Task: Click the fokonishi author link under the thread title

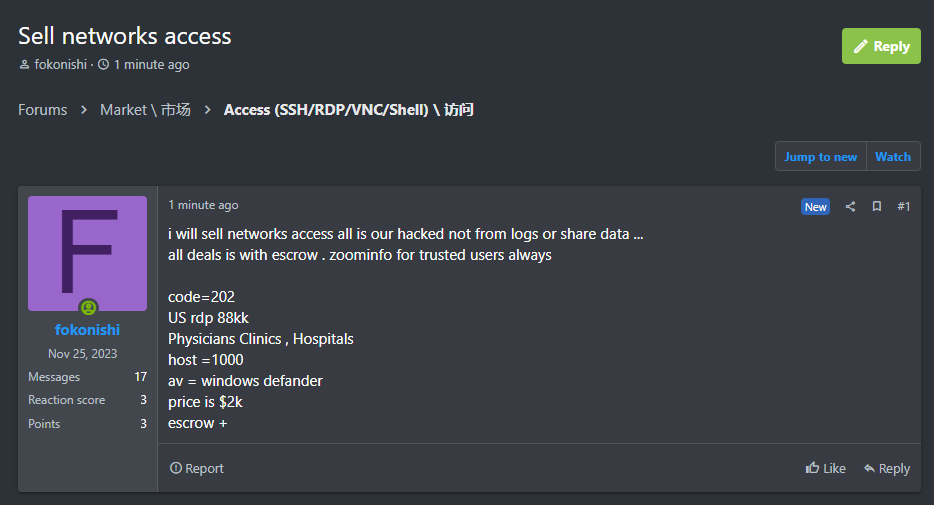Action: [61, 65]
